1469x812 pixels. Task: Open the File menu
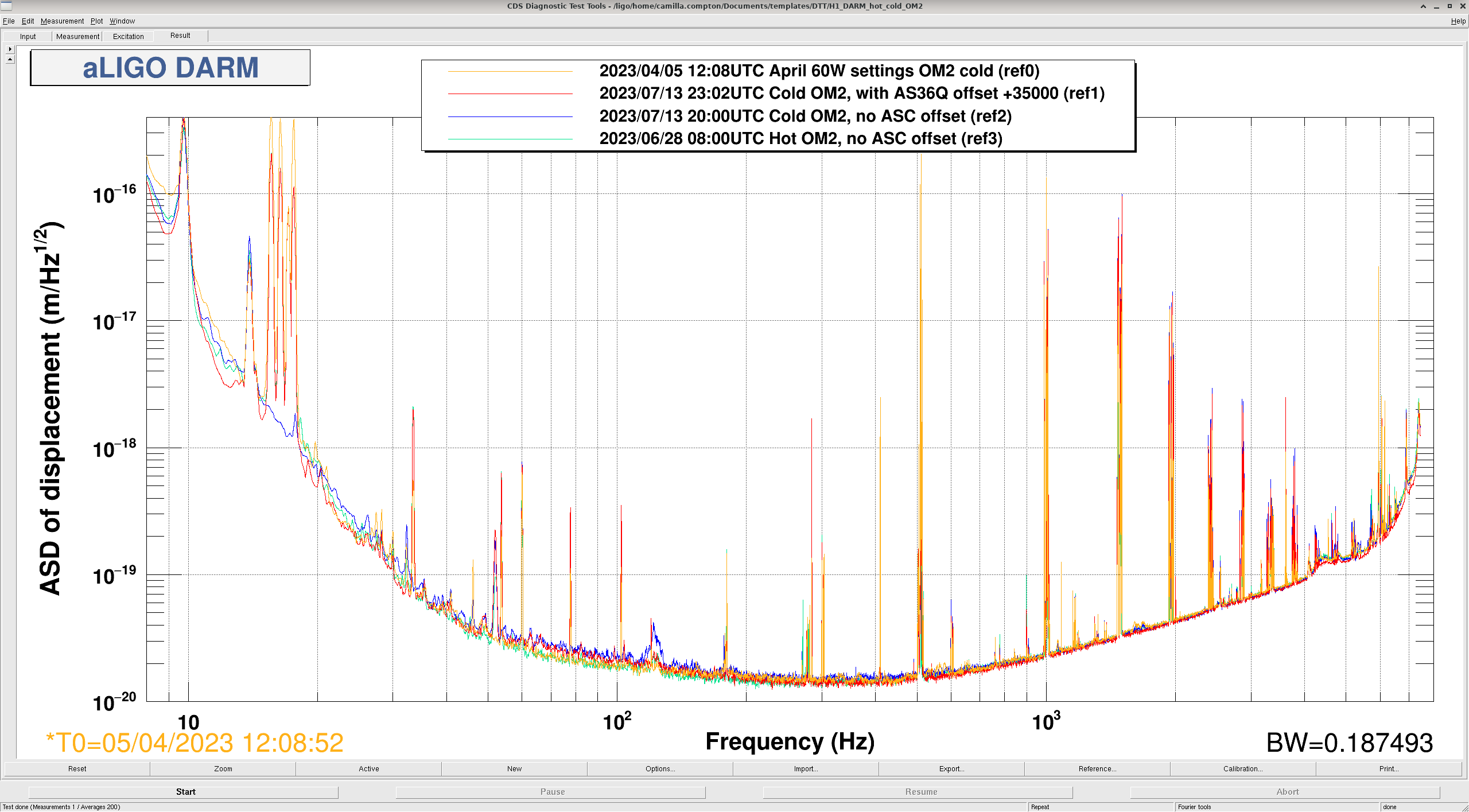point(9,21)
